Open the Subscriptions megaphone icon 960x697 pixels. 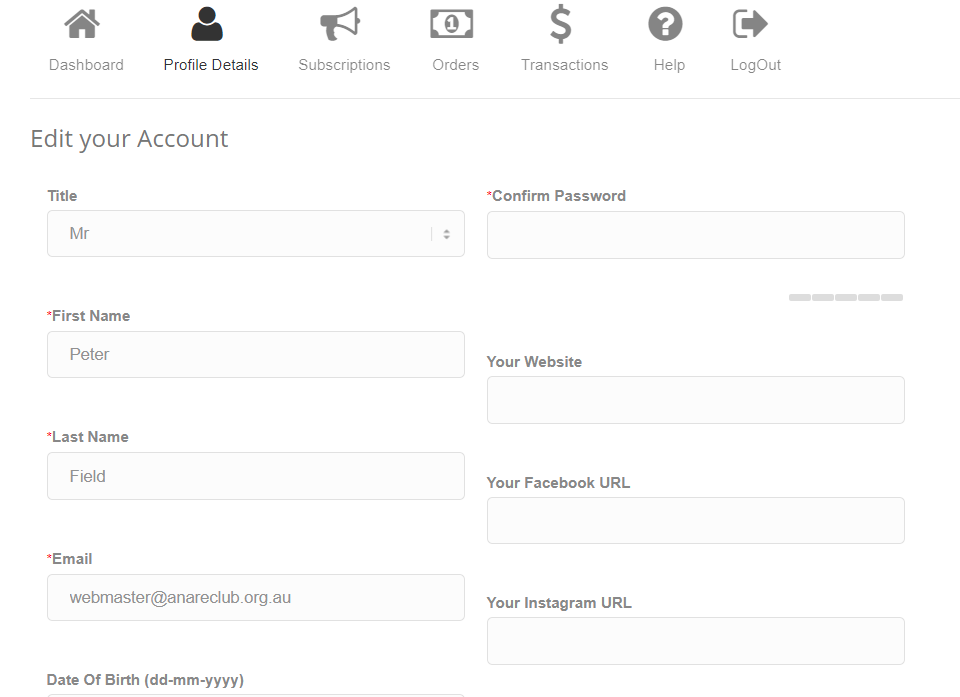tap(340, 24)
